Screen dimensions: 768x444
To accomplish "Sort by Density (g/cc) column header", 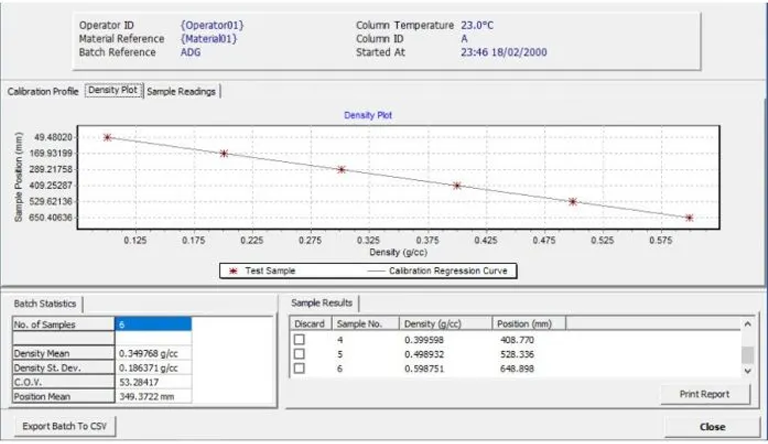I will tap(444, 324).
